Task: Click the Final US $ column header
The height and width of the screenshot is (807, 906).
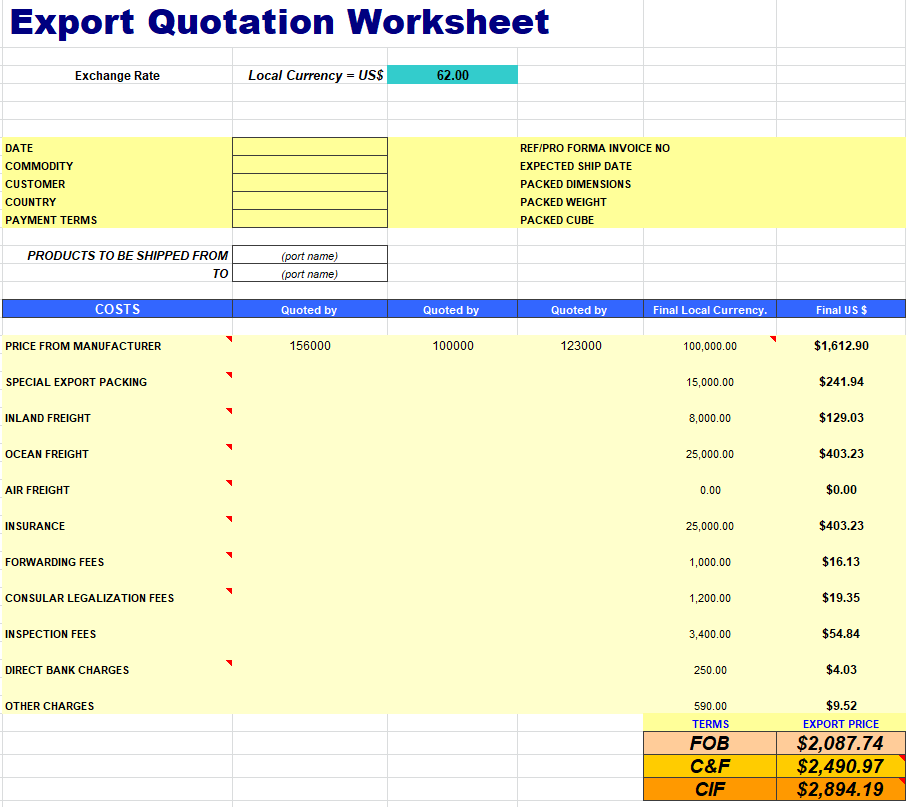Action: pos(841,310)
